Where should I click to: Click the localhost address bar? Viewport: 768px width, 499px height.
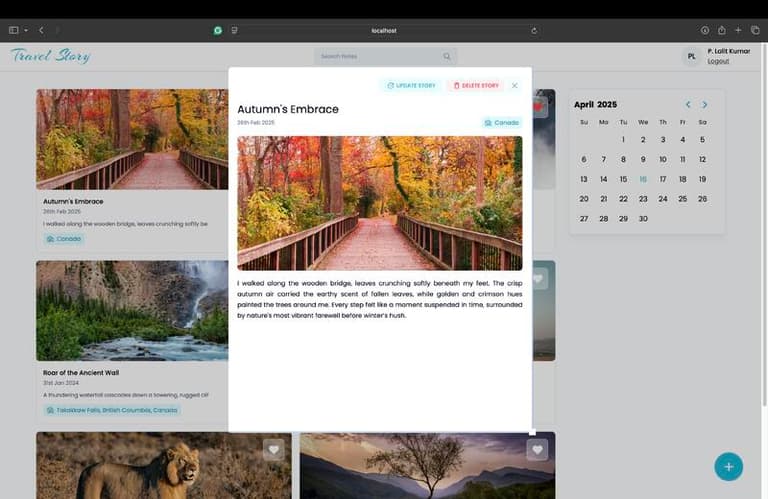(384, 30)
